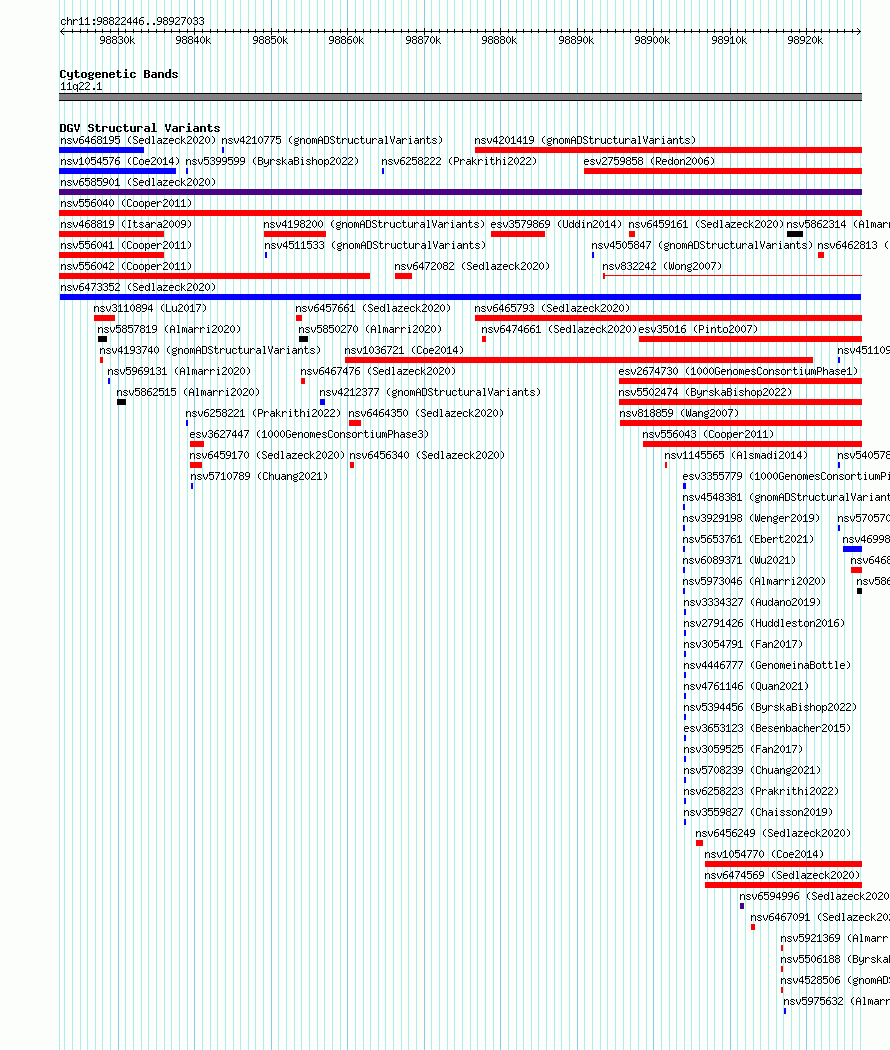This screenshot has height=1050, width=890.
Task: Open nsv556040 (Cooper2011) variant label
Action: point(126,203)
